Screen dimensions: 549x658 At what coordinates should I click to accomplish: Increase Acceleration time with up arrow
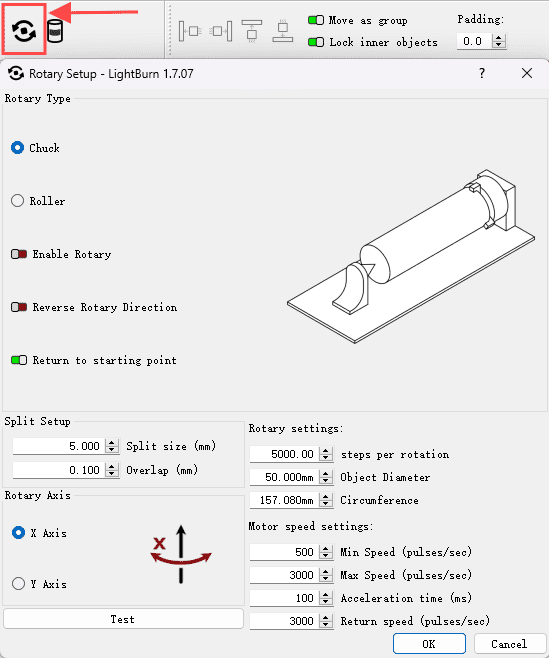point(326,595)
